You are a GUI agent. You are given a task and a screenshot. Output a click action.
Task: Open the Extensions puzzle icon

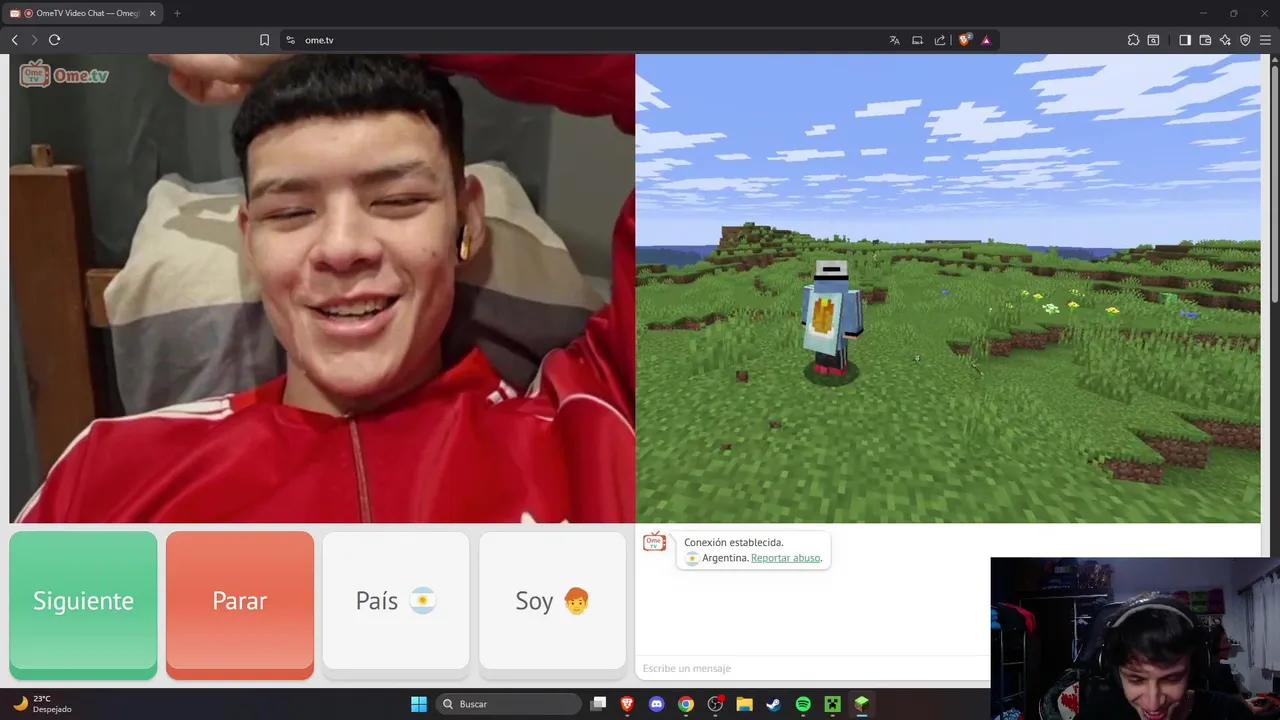point(1133,40)
